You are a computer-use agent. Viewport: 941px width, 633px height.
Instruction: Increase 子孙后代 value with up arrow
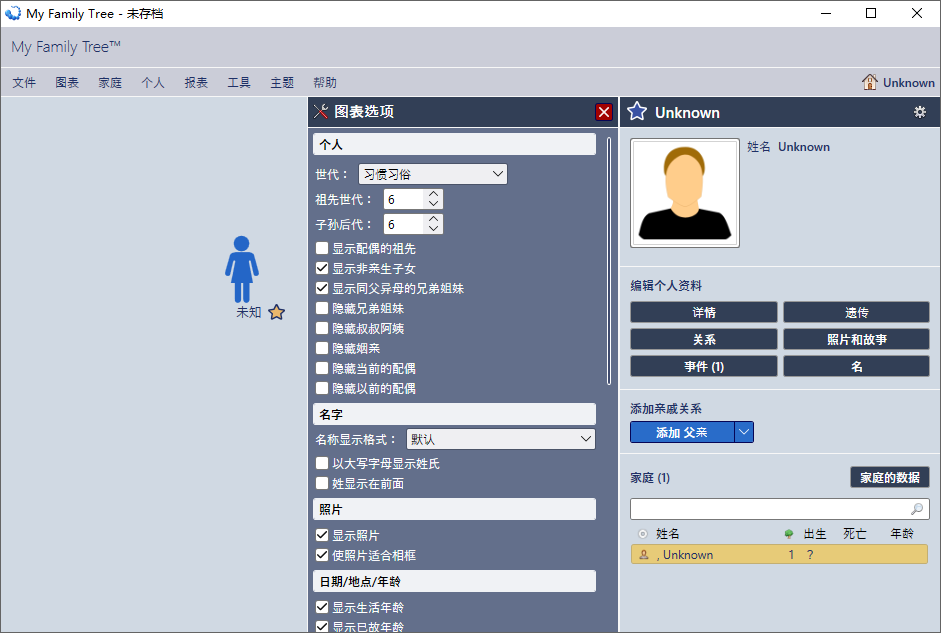[x=433, y=220]
